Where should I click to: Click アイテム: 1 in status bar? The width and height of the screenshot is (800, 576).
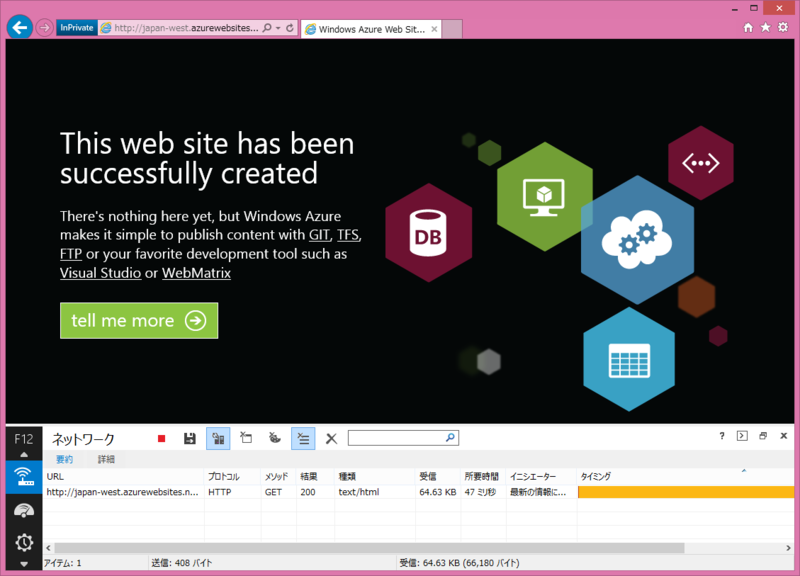(63, 563)
